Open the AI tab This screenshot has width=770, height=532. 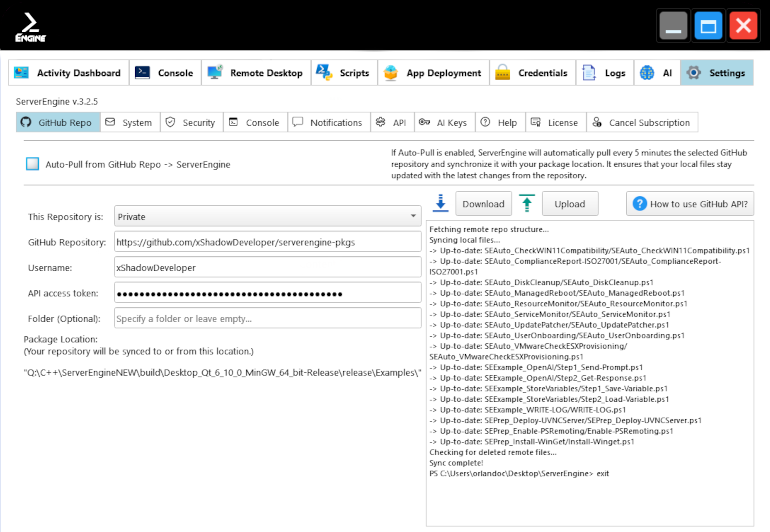(x=656, y=73)
